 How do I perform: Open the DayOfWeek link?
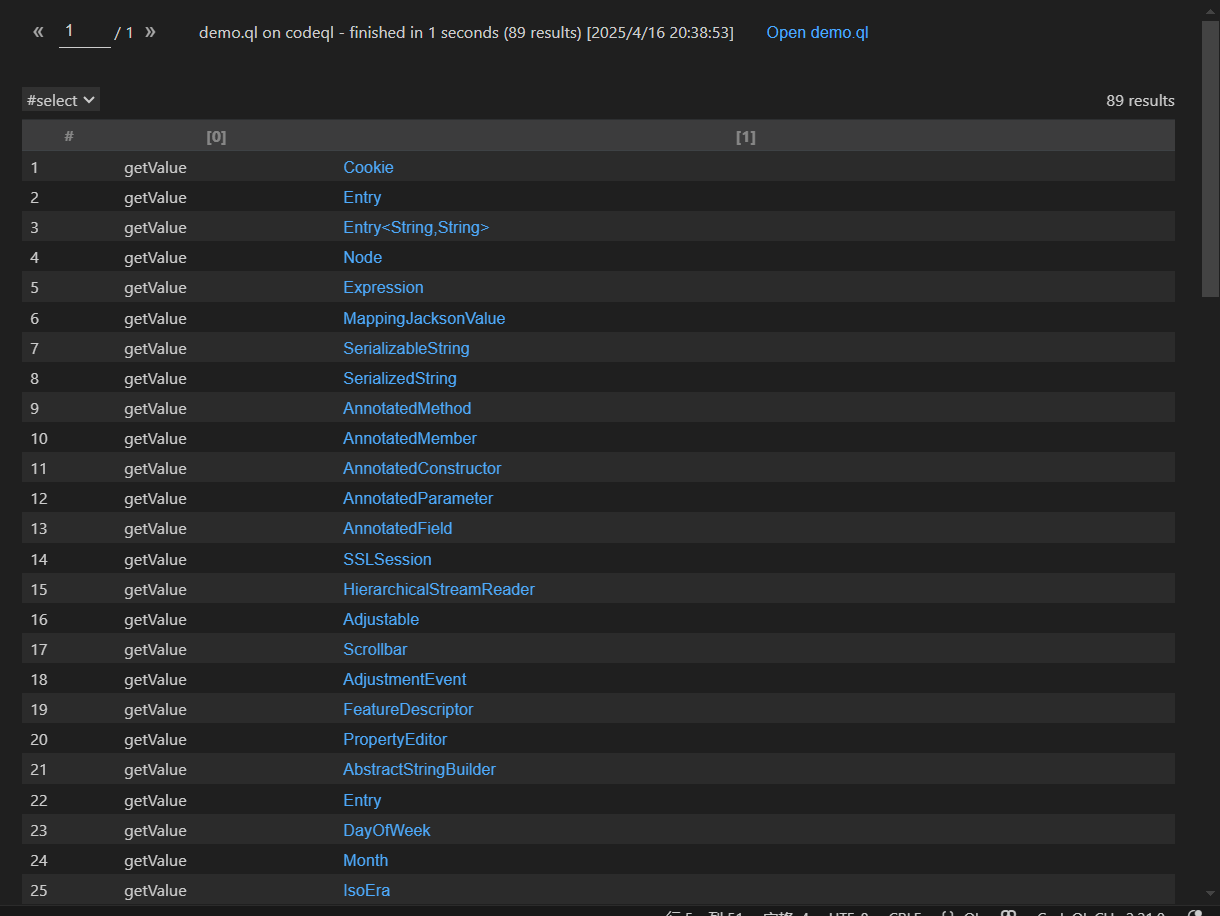click(387, 830)
